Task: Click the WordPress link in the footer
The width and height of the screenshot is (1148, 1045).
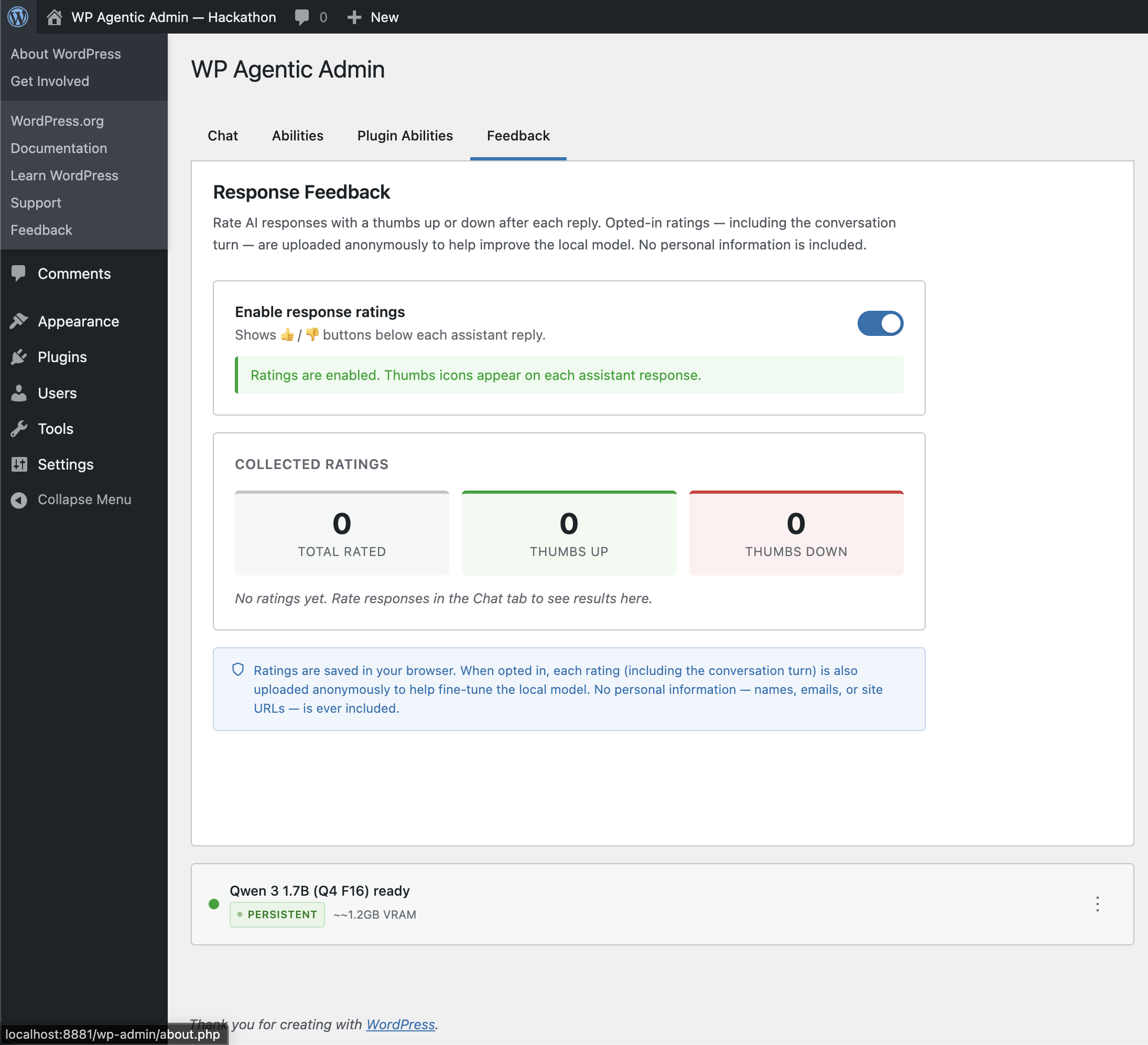Action: pyautogui.click(x=400, y=1024)
